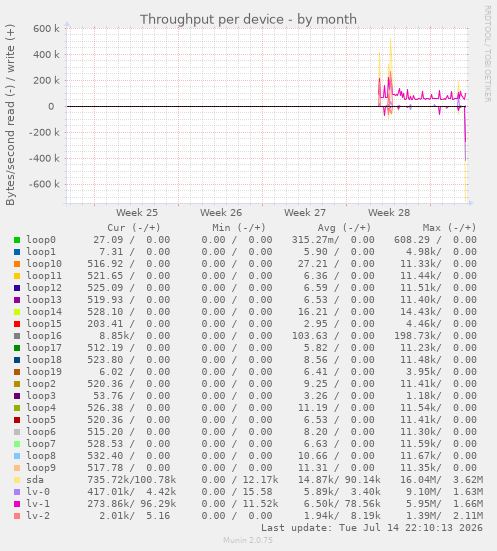Select the loop0 device label
The width and height of the screenshot is (497, 551).
pyautogui.click(x=41, y=240)
